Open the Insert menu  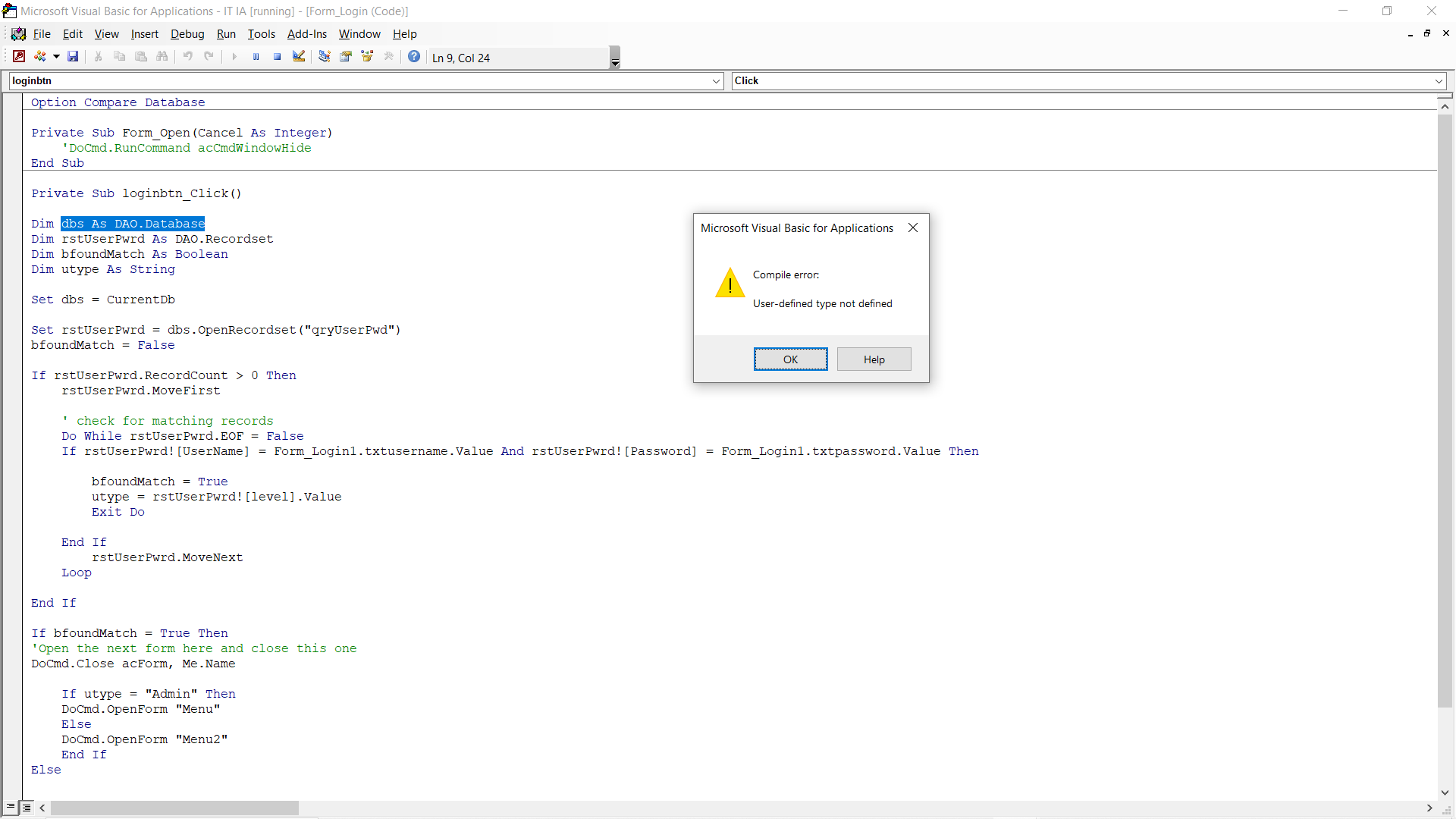144,34
